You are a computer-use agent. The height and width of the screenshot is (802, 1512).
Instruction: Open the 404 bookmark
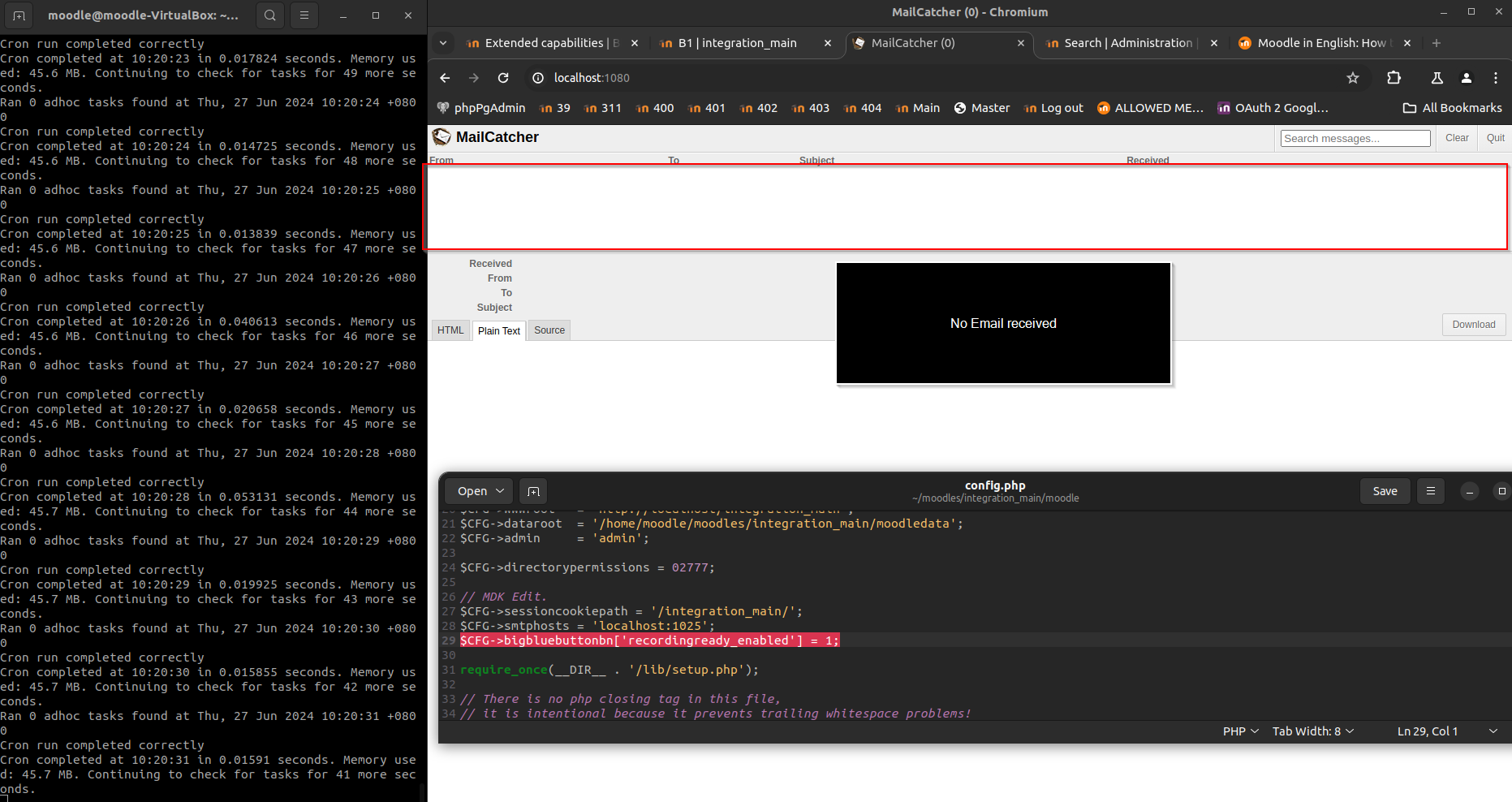pos(863,108)
